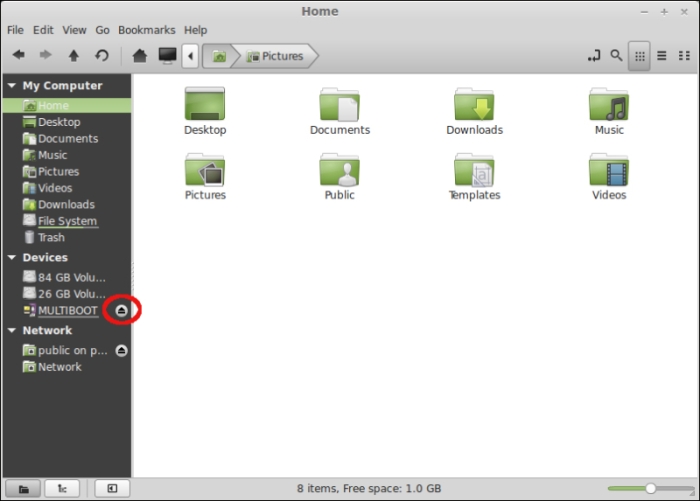Switch to compact view
700x501 pixels.
(684, 56)
